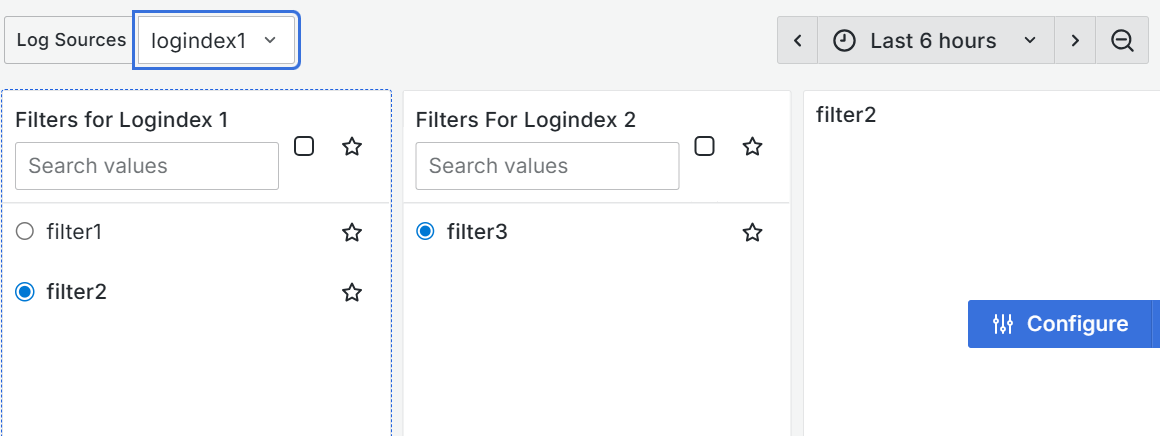This screenshot has width=1160, height=436.
Task: Select the filter2 radio button
Action: tap(25, 292)
